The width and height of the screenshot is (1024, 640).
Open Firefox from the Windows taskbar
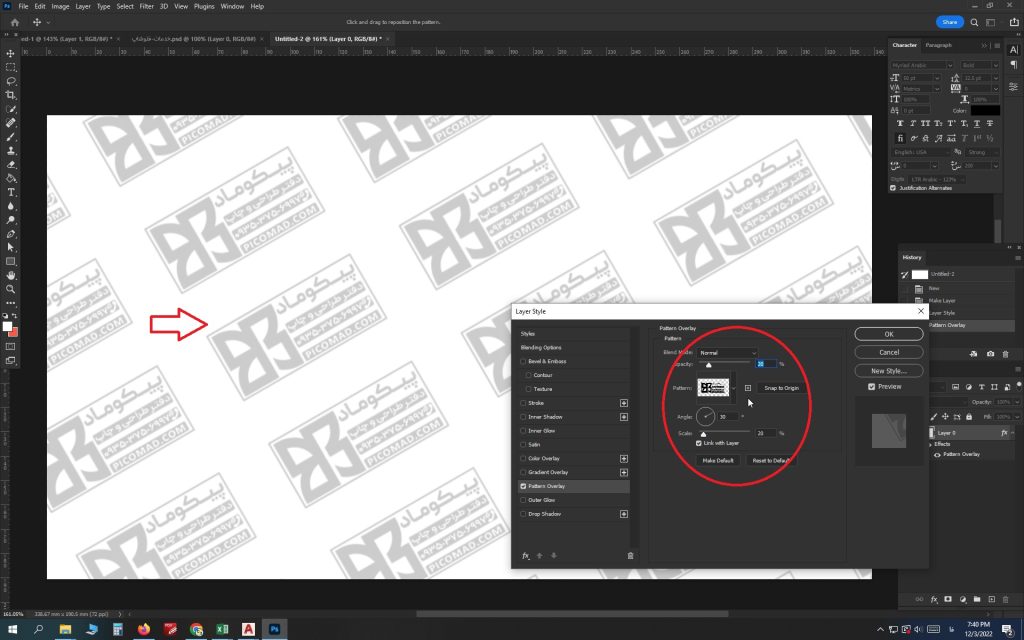tap(144, 630)
